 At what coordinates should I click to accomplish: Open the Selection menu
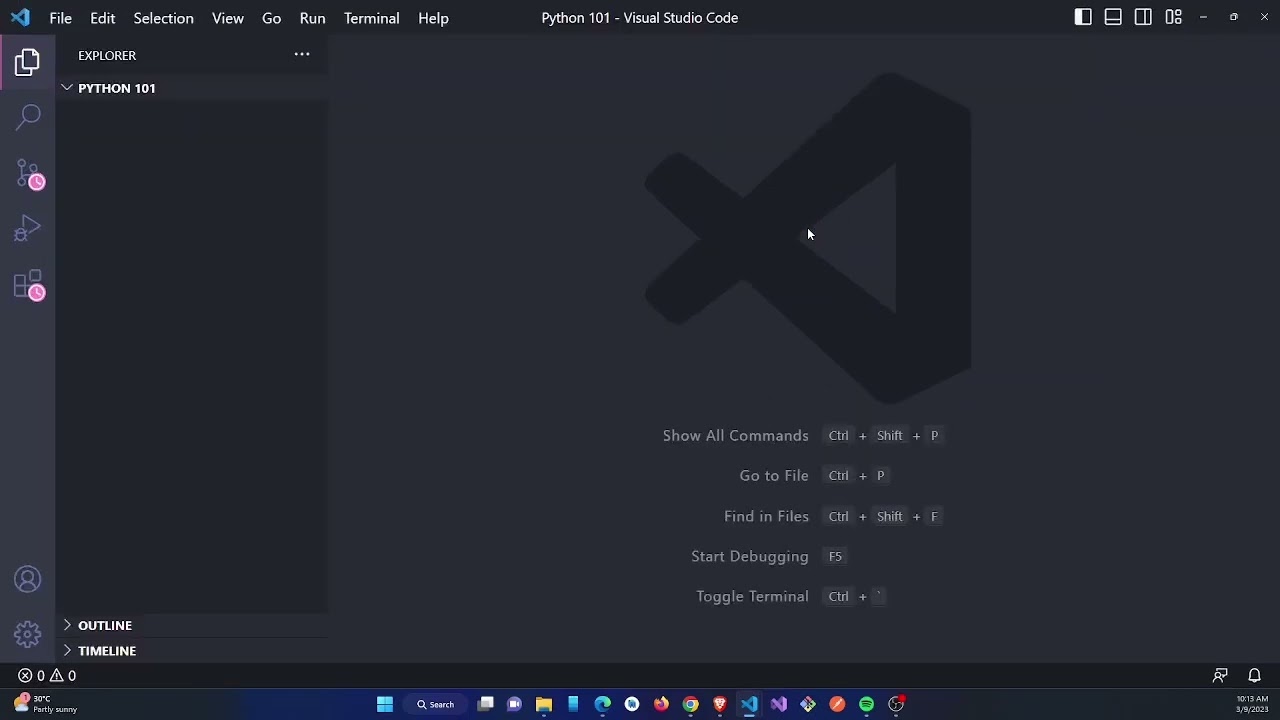click(x=163, y=18)
